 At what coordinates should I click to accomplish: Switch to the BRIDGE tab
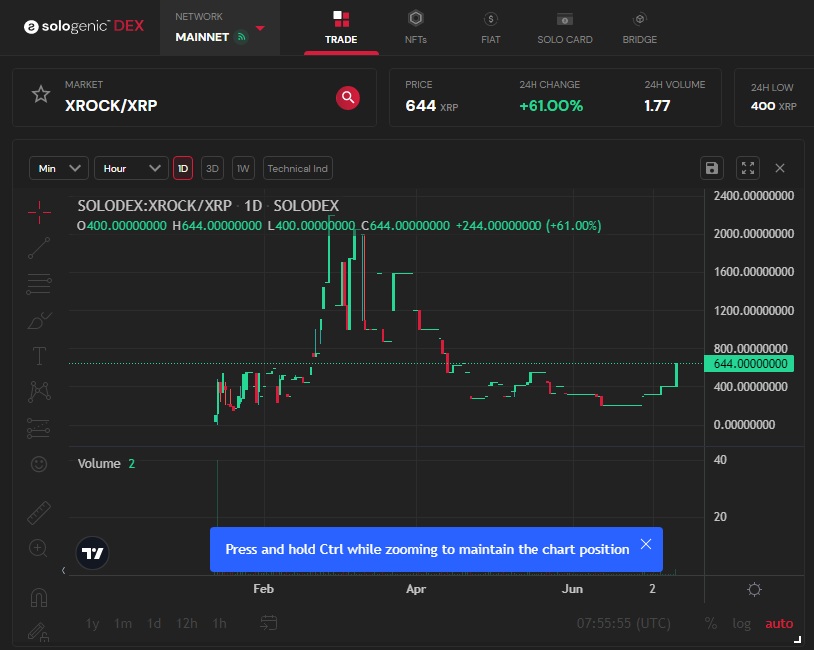click(x=640, y=28)
